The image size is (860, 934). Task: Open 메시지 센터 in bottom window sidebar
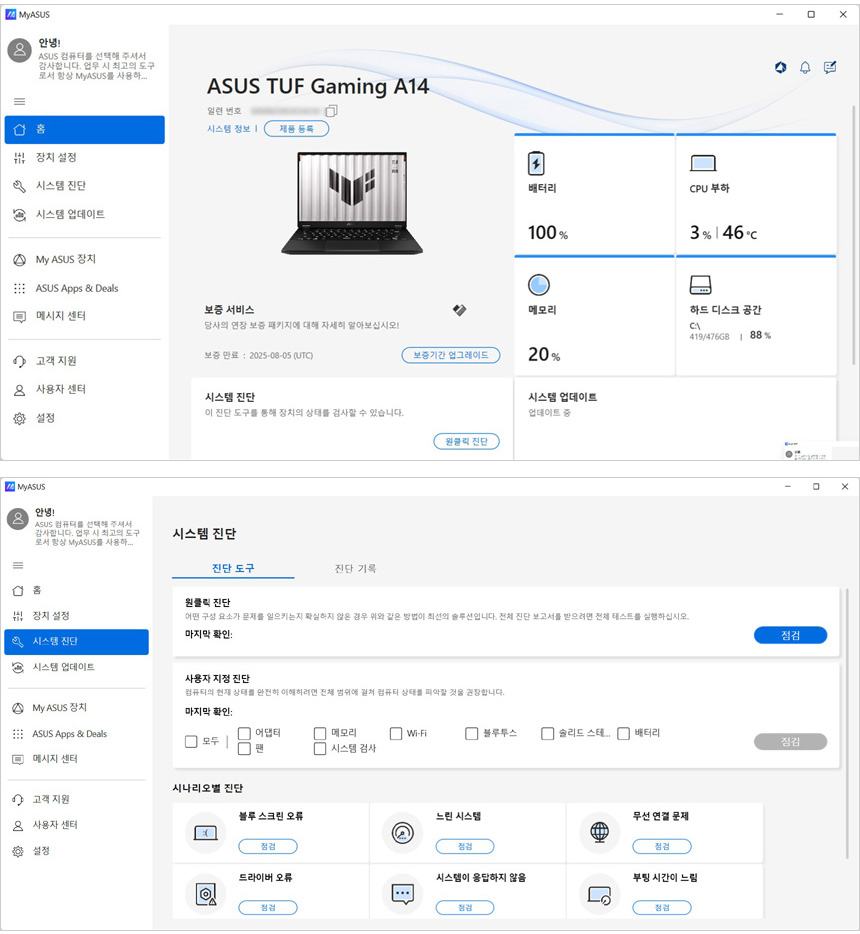pyautogui.click(x=76, y=759)
